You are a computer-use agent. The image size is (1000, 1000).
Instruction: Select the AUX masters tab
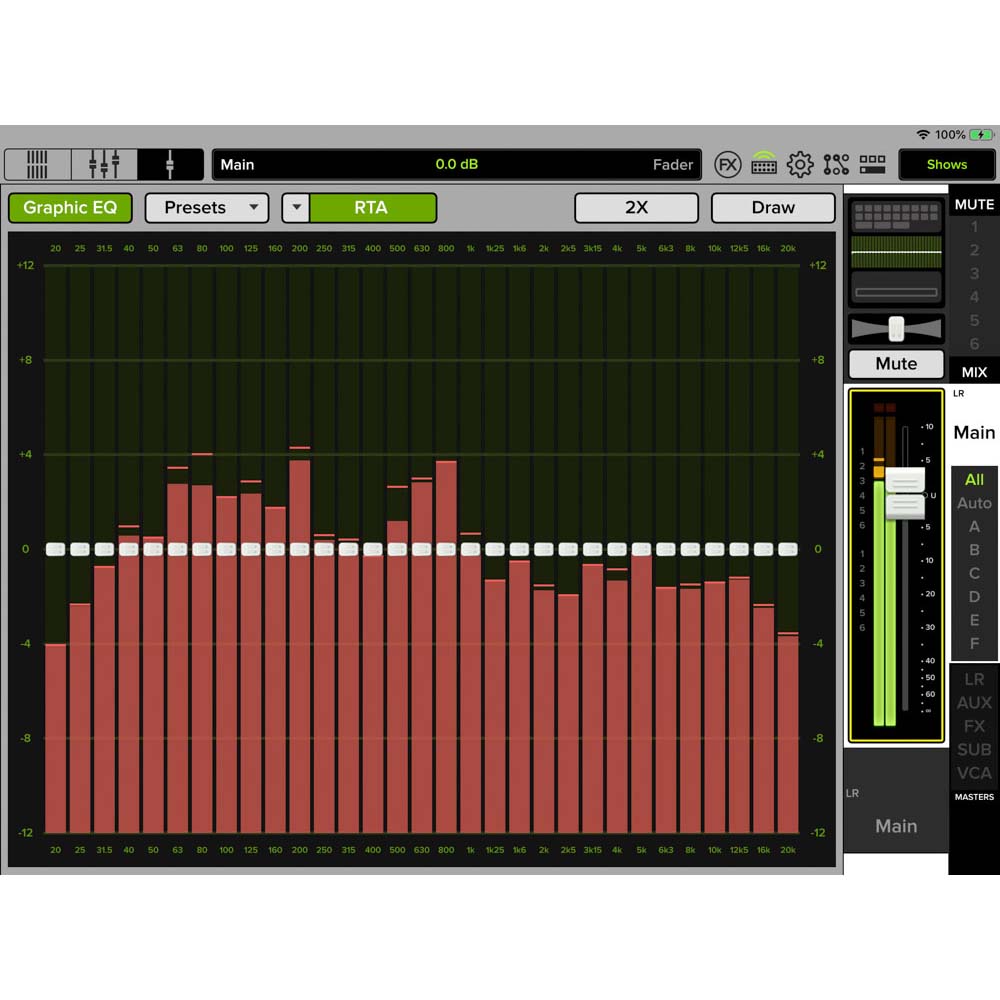tap(973, 703)
